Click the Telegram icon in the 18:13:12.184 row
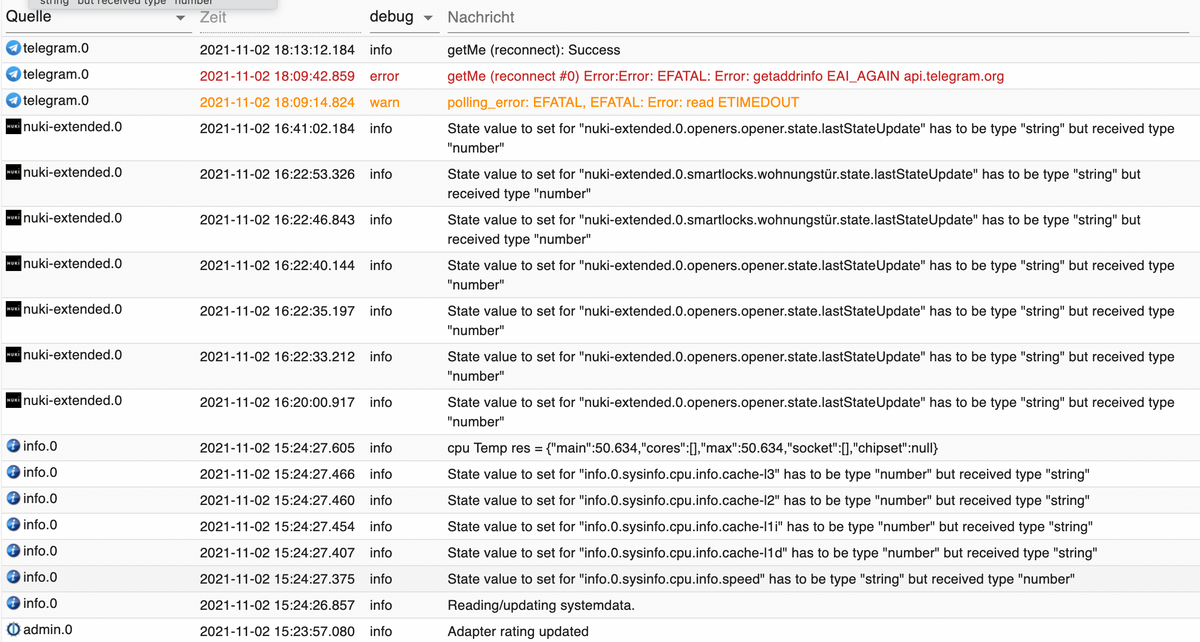 [13, 48]
